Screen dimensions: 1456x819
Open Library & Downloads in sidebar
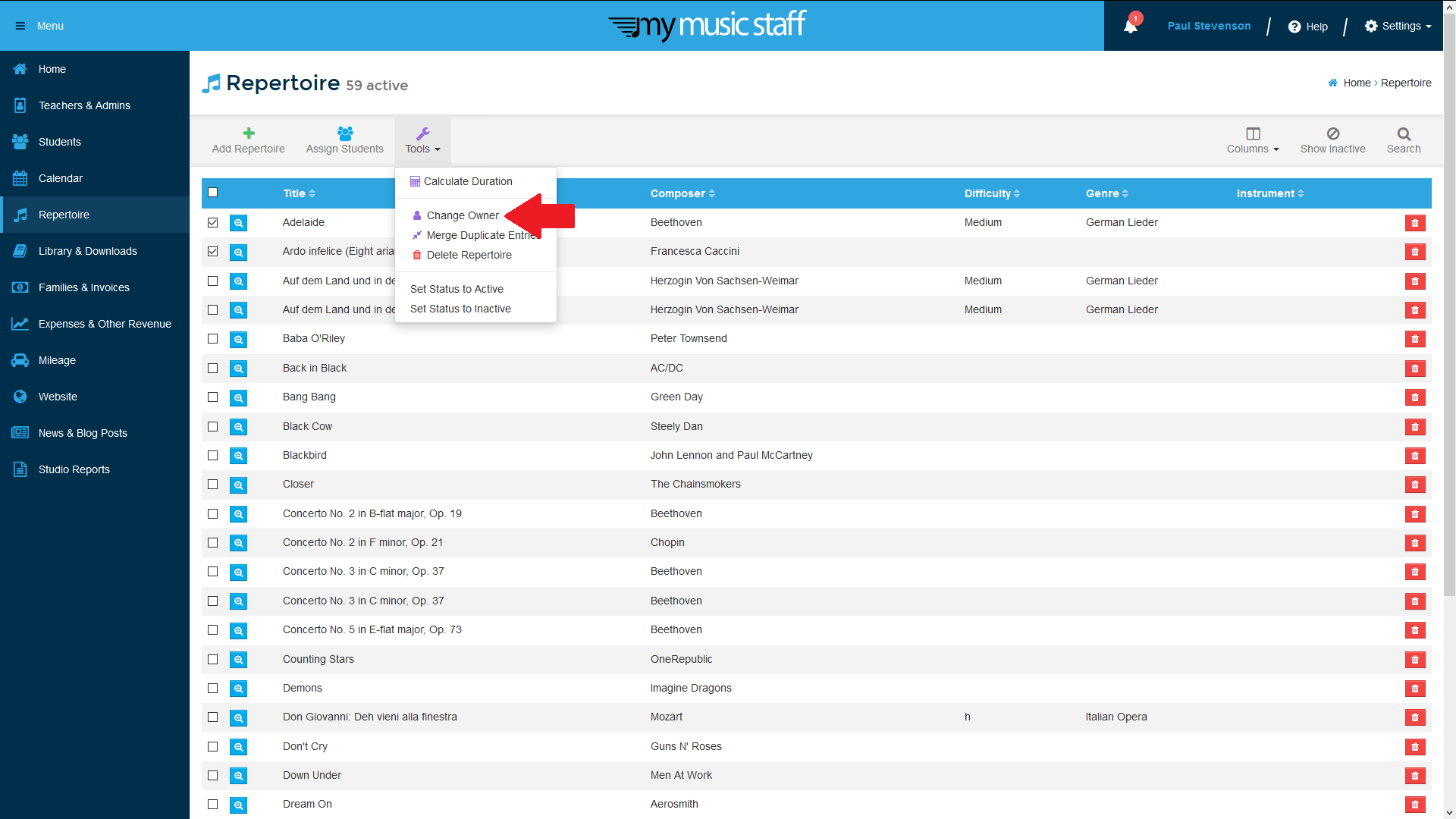95,251
